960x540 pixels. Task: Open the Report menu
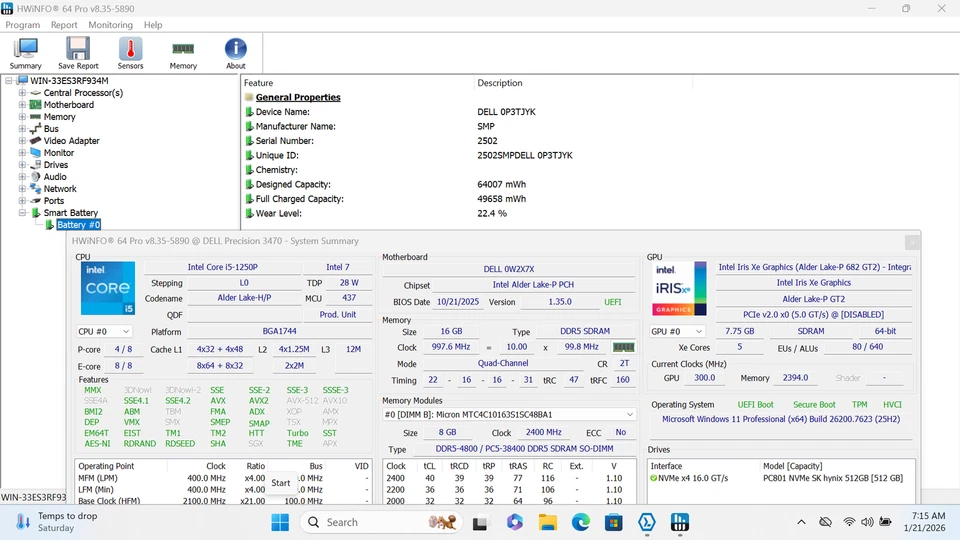pyautogui.click(x=64, y=25)
